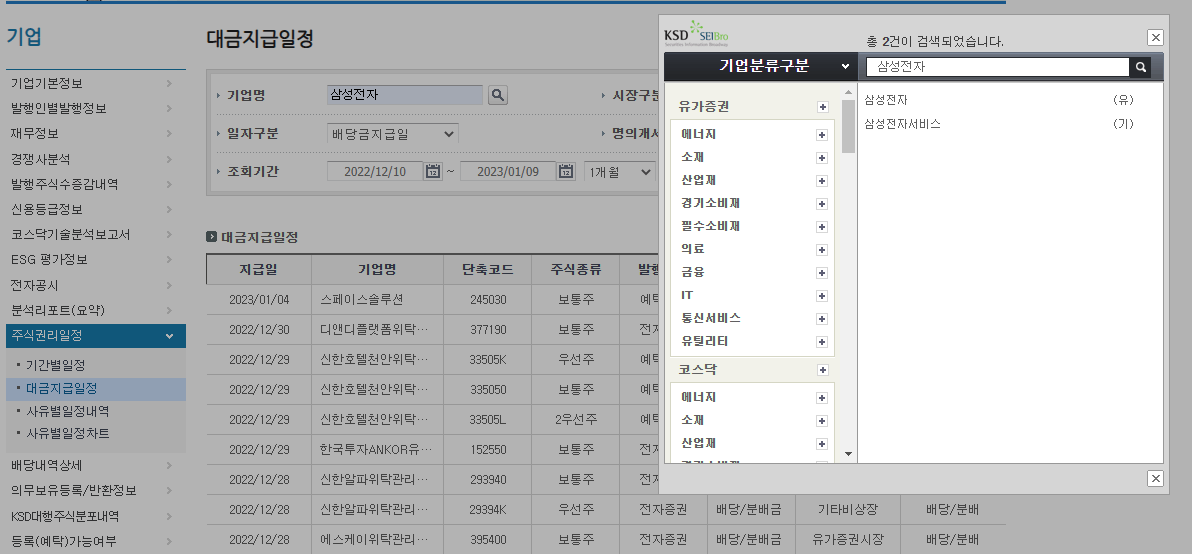Open calendar for end date 2023/01/09
Screen dimensions: 1192x558
click(566, 171)
